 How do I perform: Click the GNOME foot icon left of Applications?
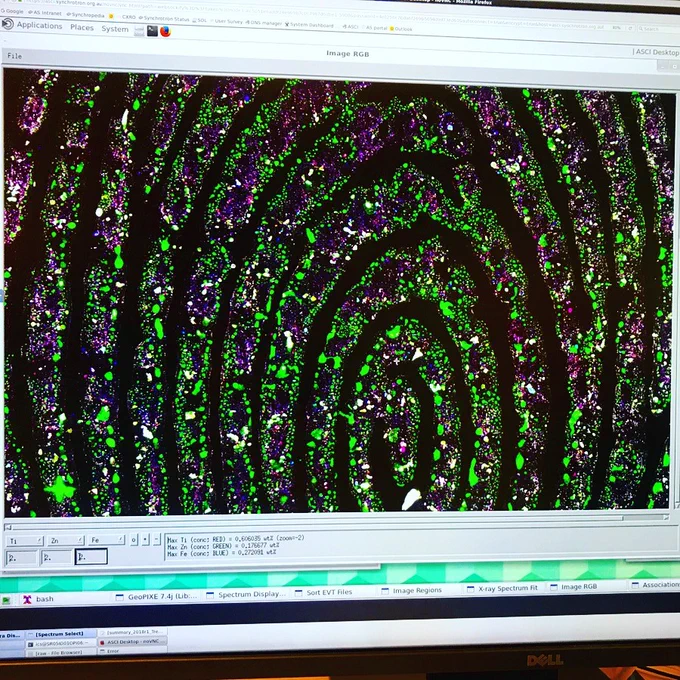(7, 24)
